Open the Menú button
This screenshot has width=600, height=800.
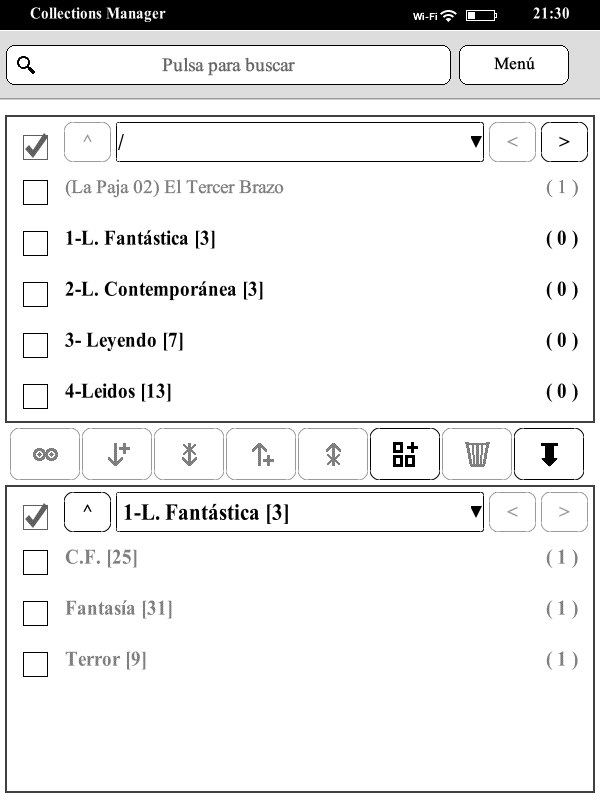(x=514, y=65)
